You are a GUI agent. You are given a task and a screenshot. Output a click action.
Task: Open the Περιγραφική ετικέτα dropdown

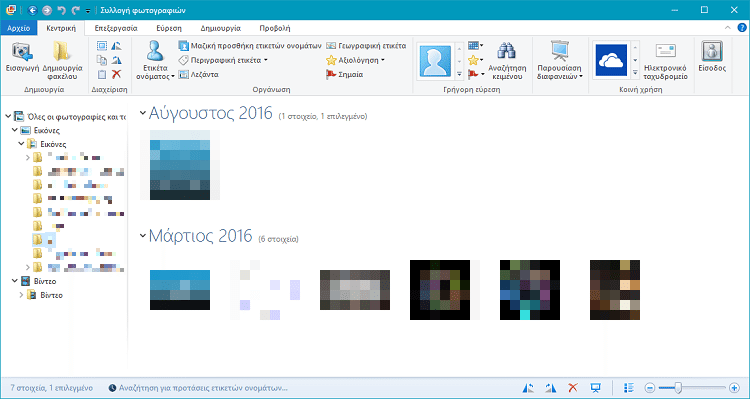point(223,60)
